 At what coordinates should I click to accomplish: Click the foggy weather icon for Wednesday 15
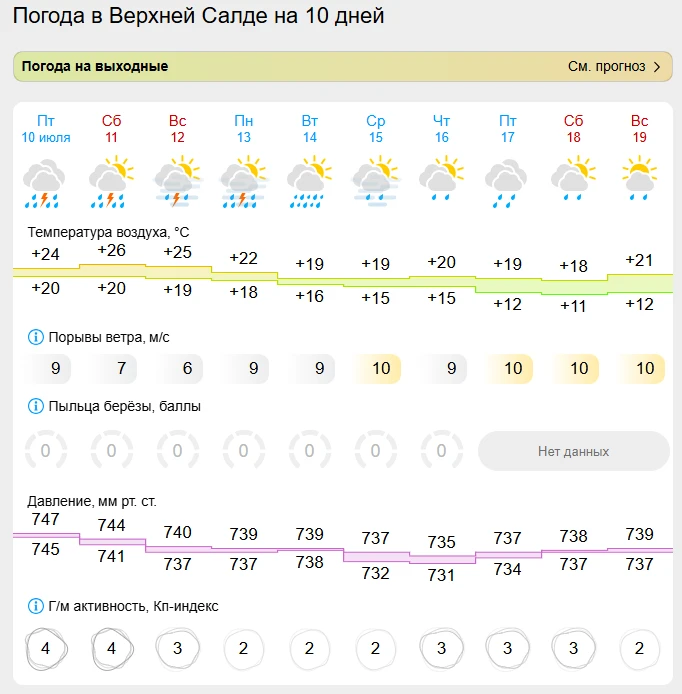point(375,182)
